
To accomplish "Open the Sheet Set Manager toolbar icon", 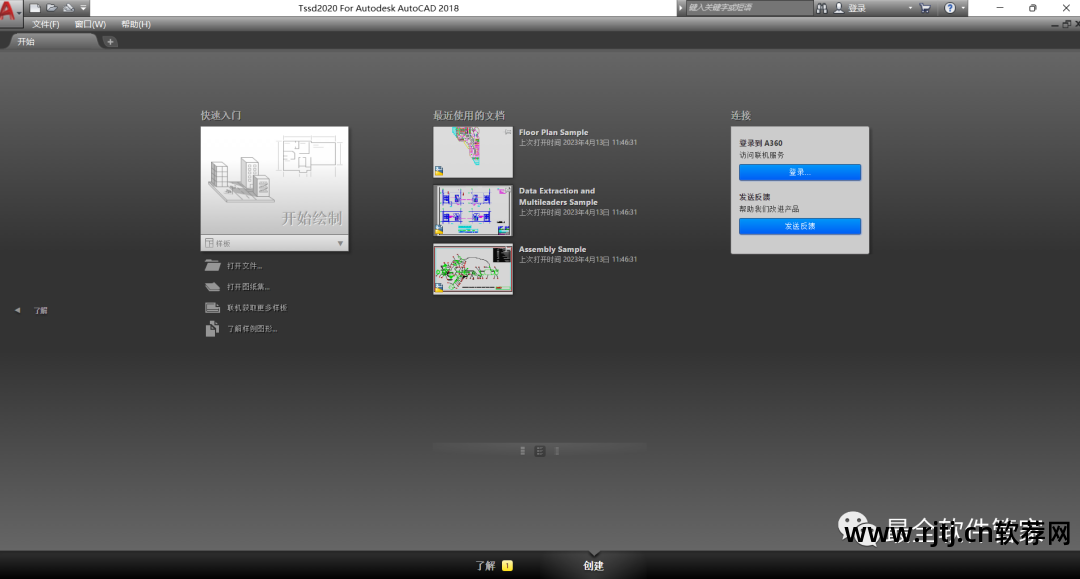I will coord(68,8).
